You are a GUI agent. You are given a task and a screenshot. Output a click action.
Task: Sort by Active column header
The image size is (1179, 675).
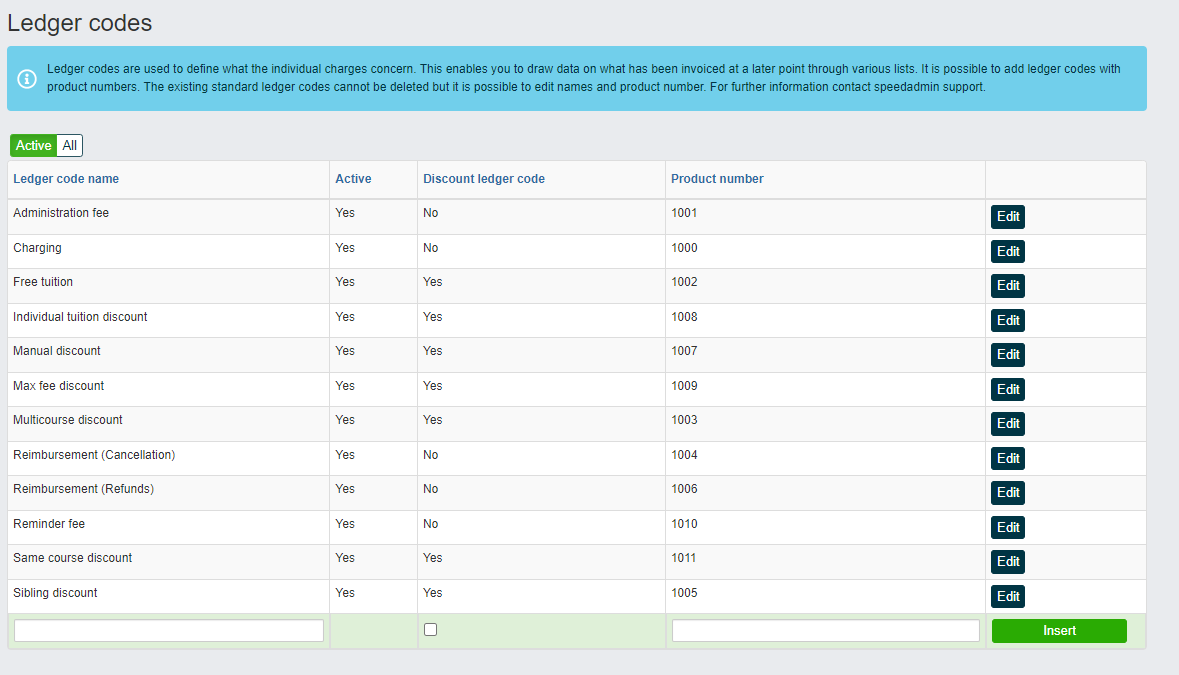353,179
